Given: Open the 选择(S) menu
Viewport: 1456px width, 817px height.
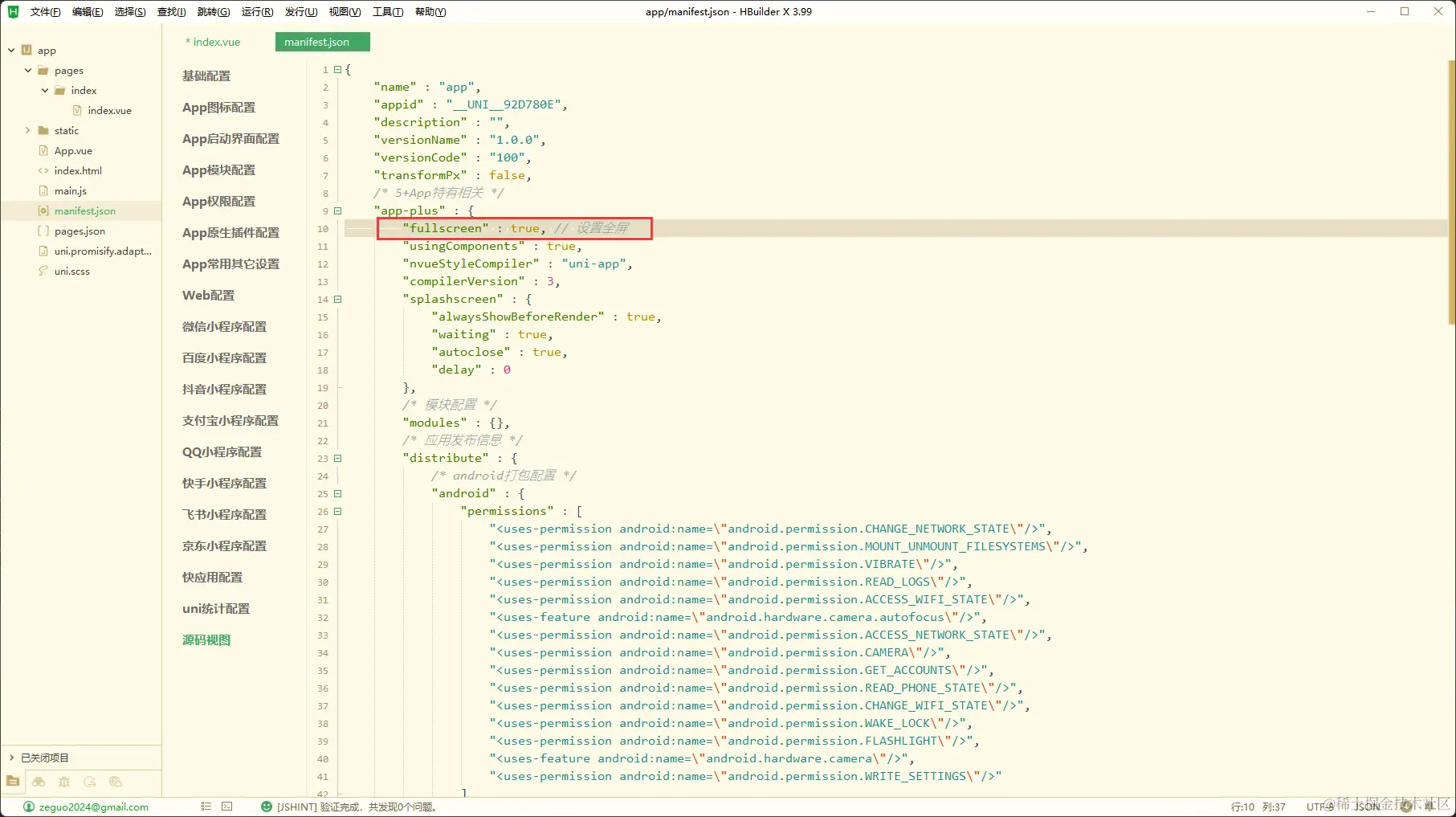Looking at the screenshot, I should (130, 12).
